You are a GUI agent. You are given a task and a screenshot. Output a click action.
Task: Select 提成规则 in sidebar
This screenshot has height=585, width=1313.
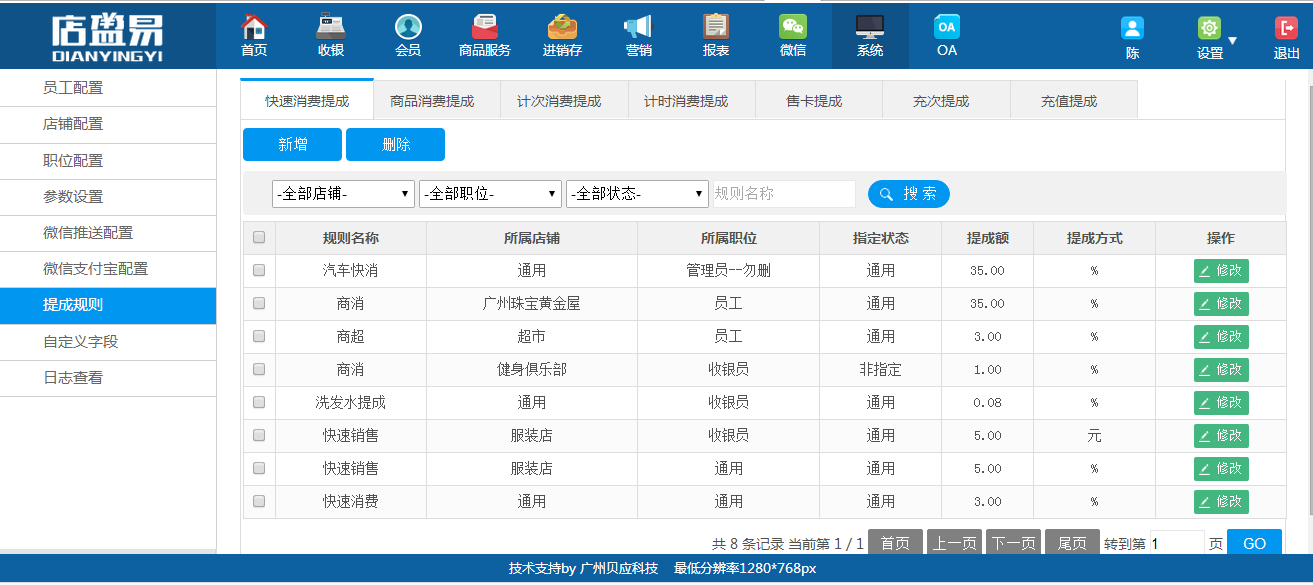(x=108, y=305)
